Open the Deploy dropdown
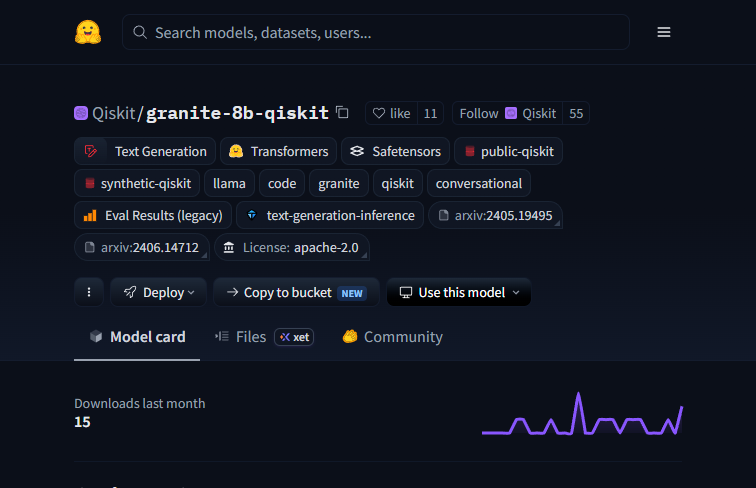The height and width of the screenshot is (488, 756). tap(159, 292)
